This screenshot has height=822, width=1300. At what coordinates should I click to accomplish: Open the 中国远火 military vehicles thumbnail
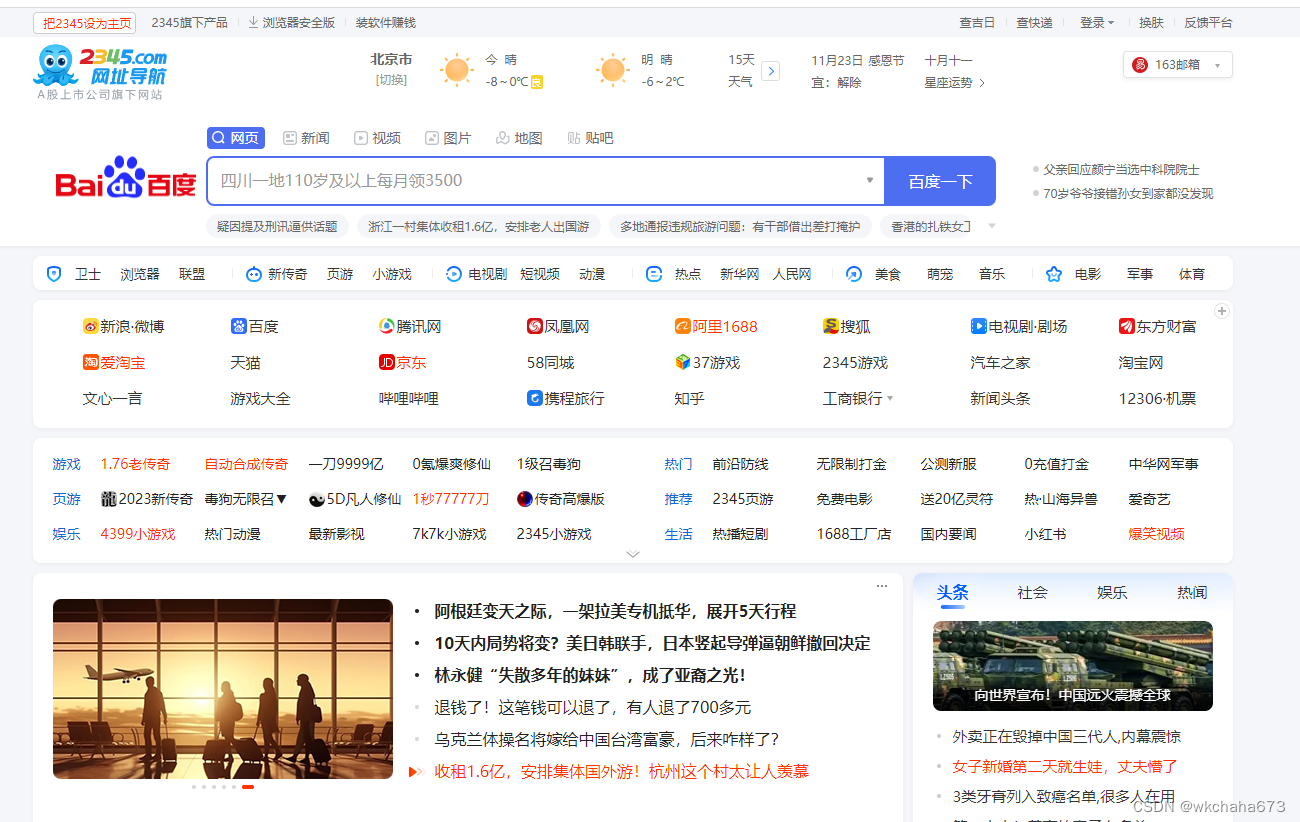click(x=1073, y=666)
